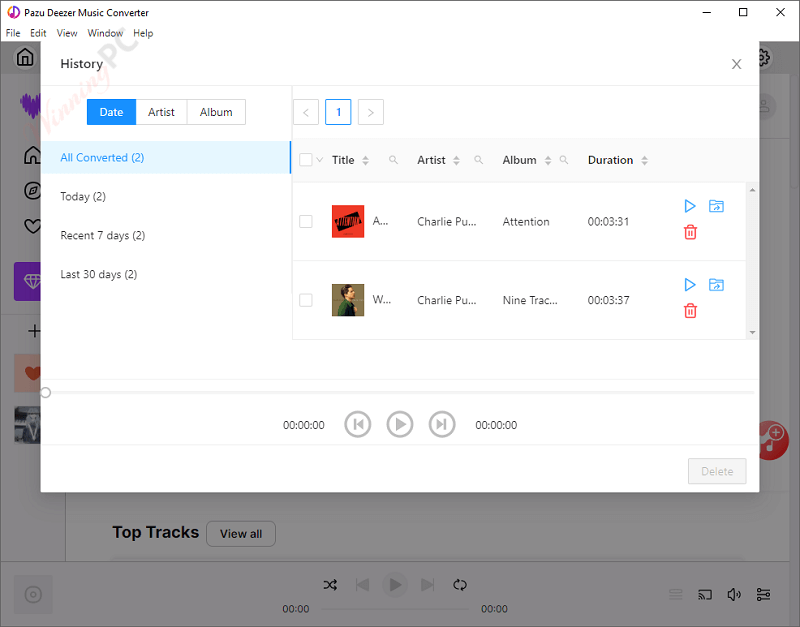Select All Converted (2) filter
Viewport: 800px width, 627px height.
pyautogui.click(x=166, y=158)
